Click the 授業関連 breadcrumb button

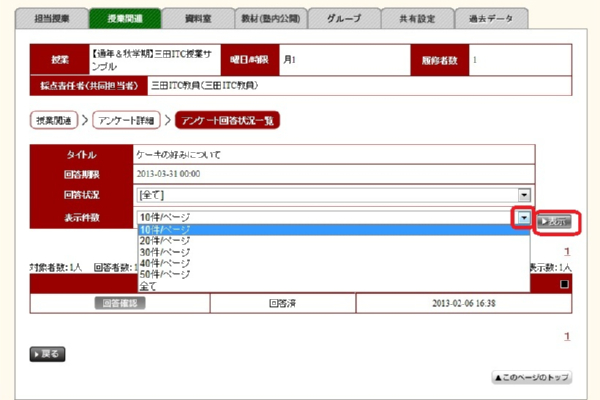click(x=55, y=120)
